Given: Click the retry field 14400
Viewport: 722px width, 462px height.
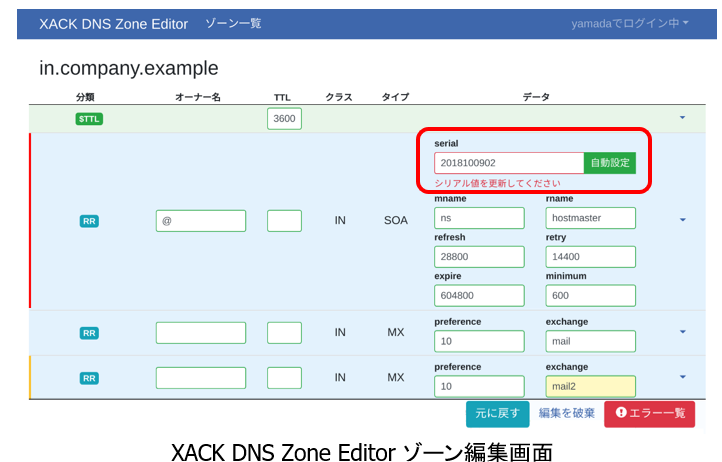Looking at the screenshot, I should (590, 257).
